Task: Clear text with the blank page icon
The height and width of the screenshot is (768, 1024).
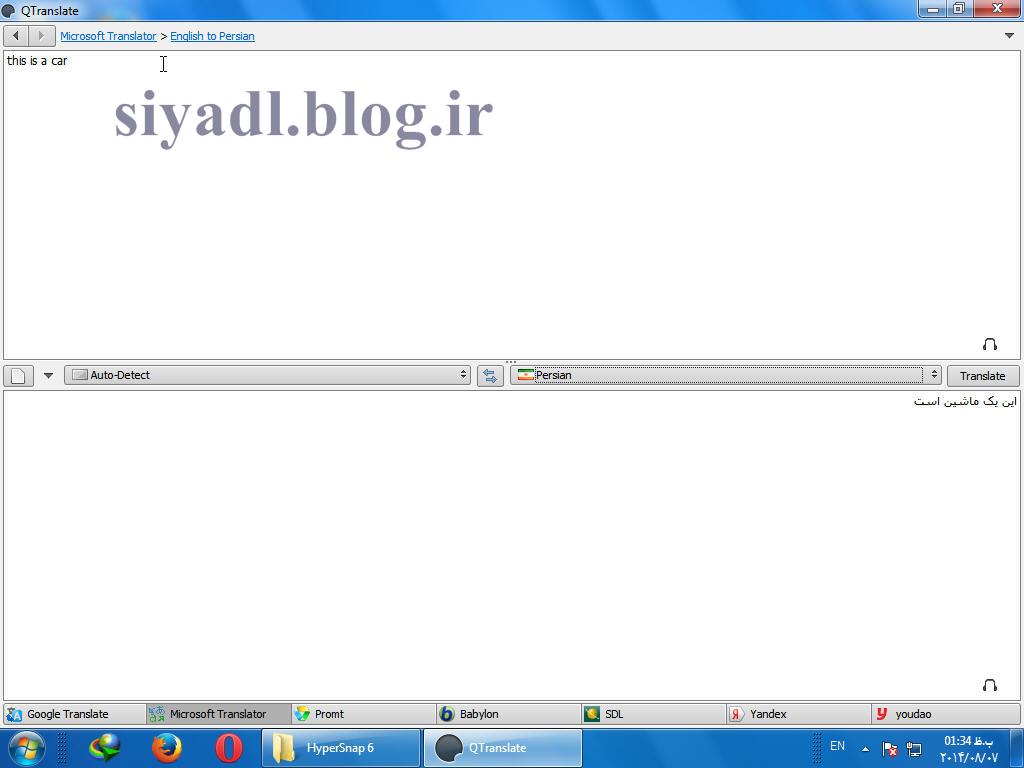Action: [x=18, y=376]
